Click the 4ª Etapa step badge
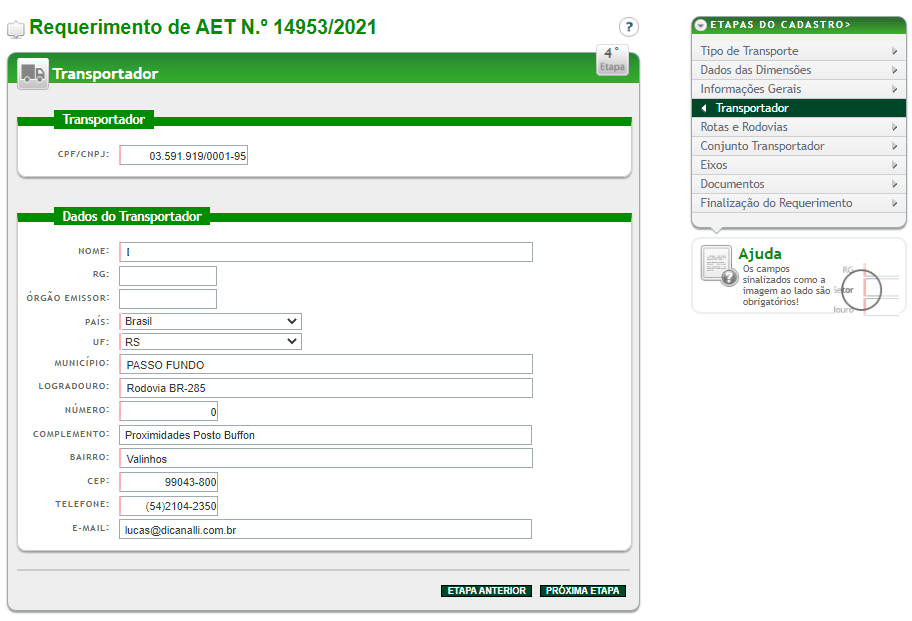This screenshot has height=621, width=912. coord(611,60)
